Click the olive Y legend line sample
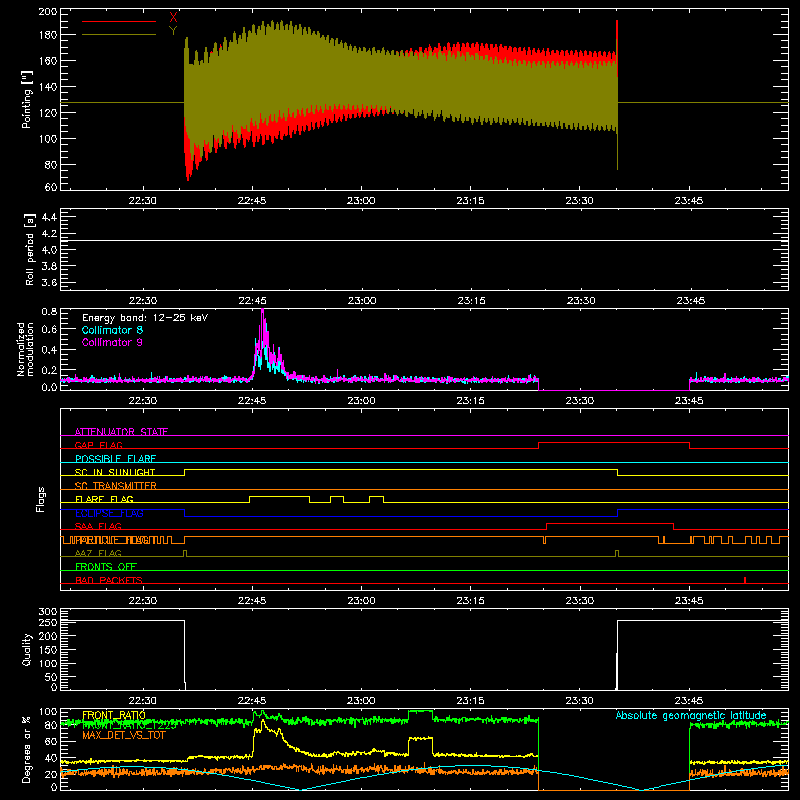This screenshot has height=800, width=800. coord(119,34)
